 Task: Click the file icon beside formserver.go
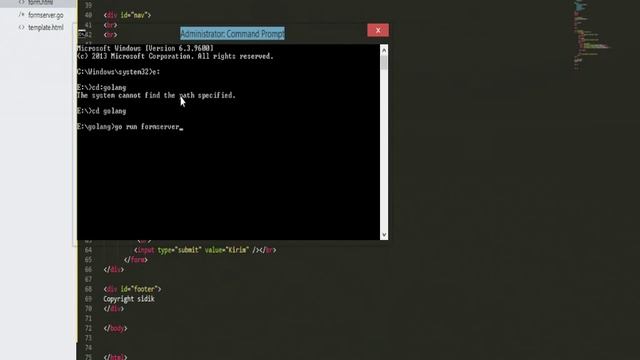pos(22,15)
